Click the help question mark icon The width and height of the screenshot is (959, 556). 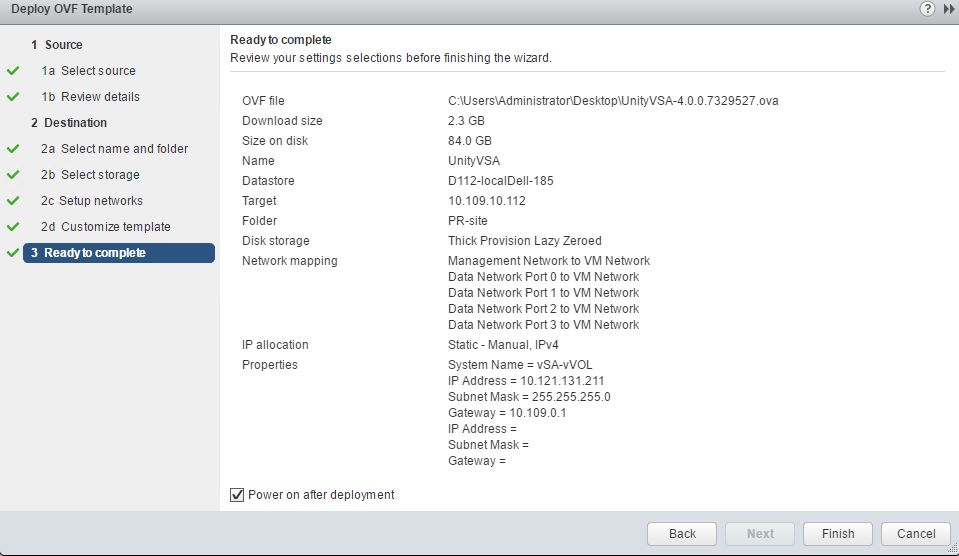[x=927, y=9]
